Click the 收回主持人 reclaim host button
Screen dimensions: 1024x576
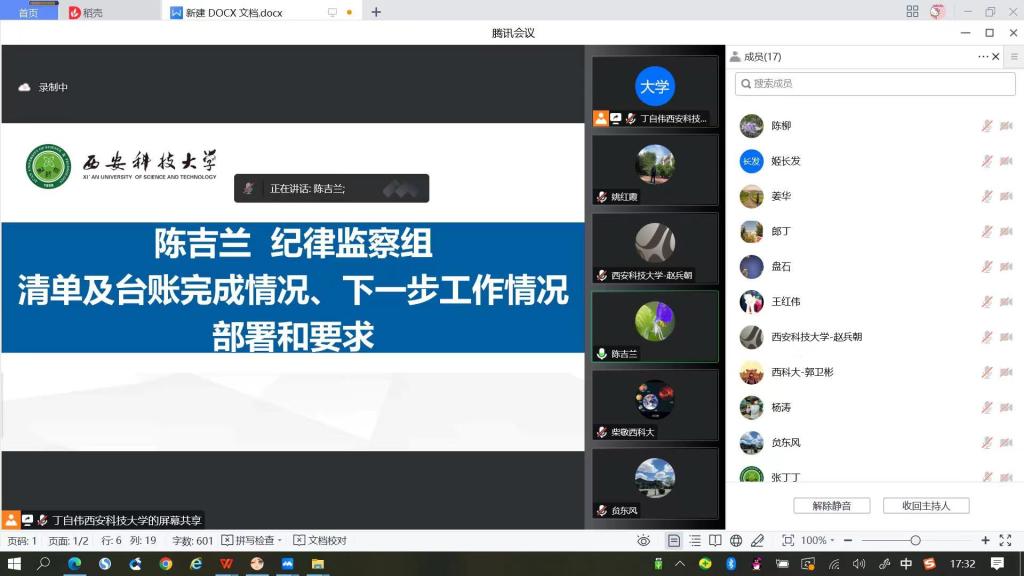[x=925, y=506]
